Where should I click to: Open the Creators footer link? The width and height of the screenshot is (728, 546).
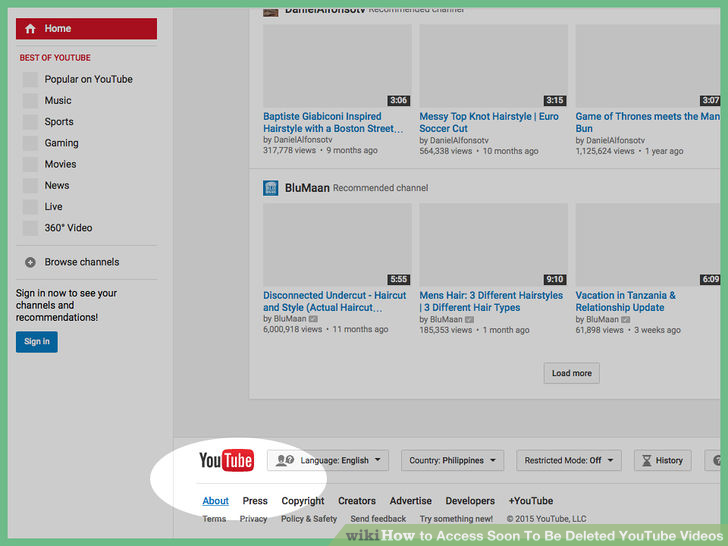tap(357, 501)
